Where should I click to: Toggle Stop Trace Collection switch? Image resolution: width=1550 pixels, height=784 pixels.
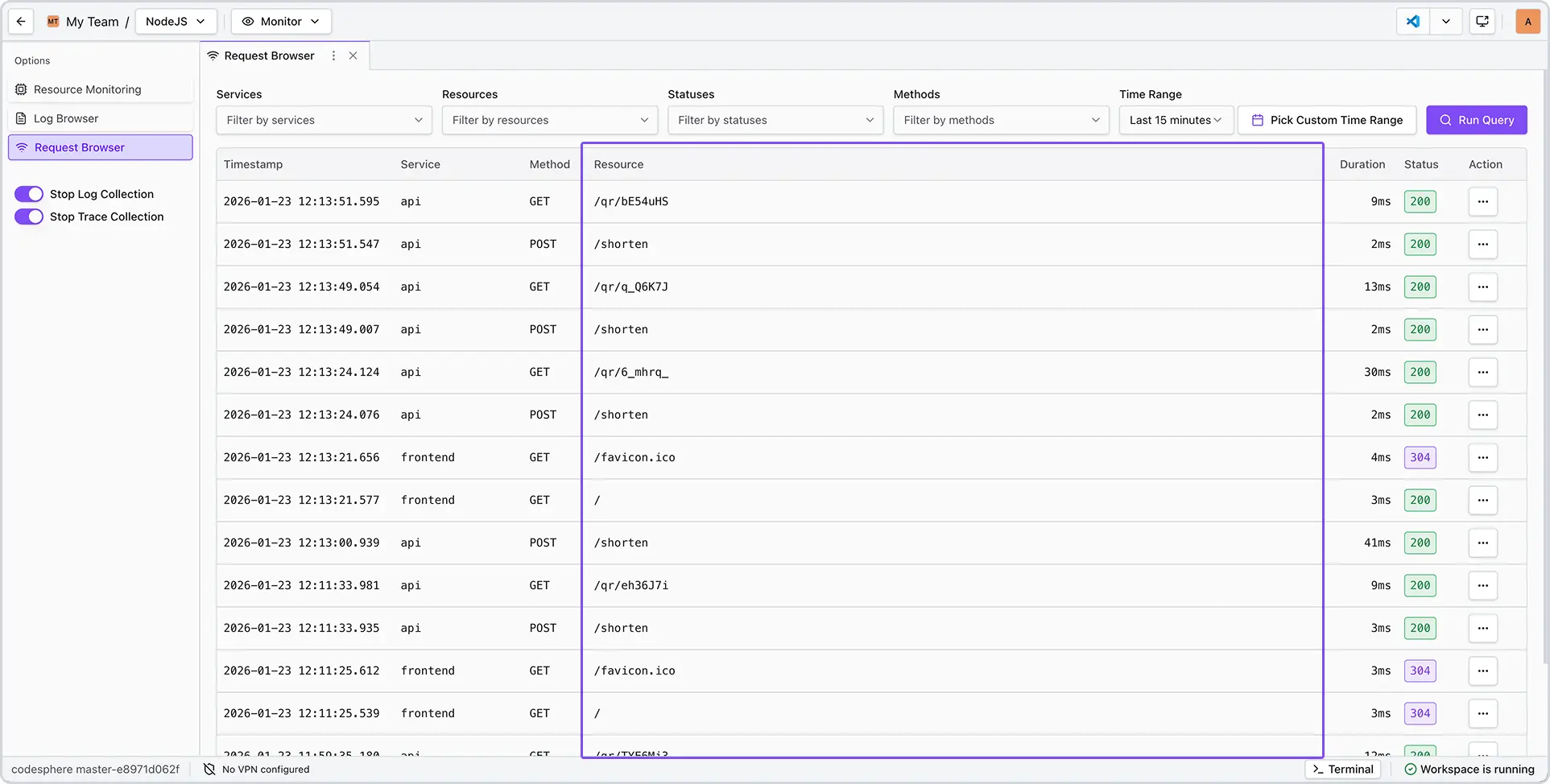pos(29,217)
